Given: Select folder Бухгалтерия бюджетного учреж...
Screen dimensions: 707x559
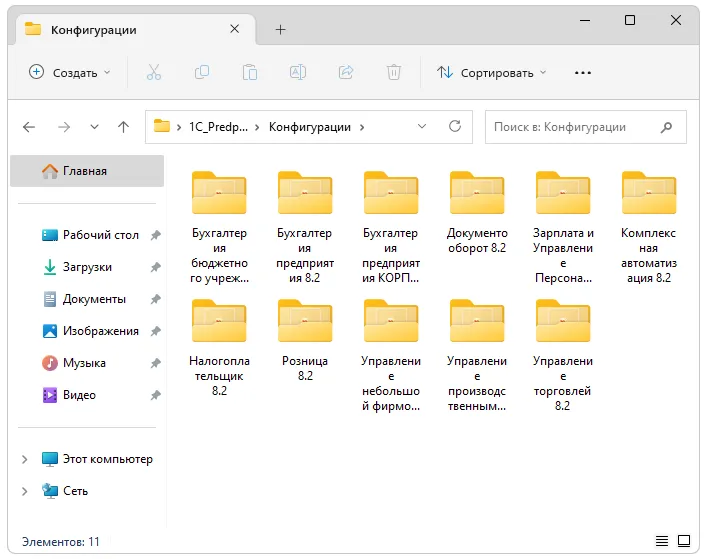Looking at the screenshot, I should (x=219, y=227).
